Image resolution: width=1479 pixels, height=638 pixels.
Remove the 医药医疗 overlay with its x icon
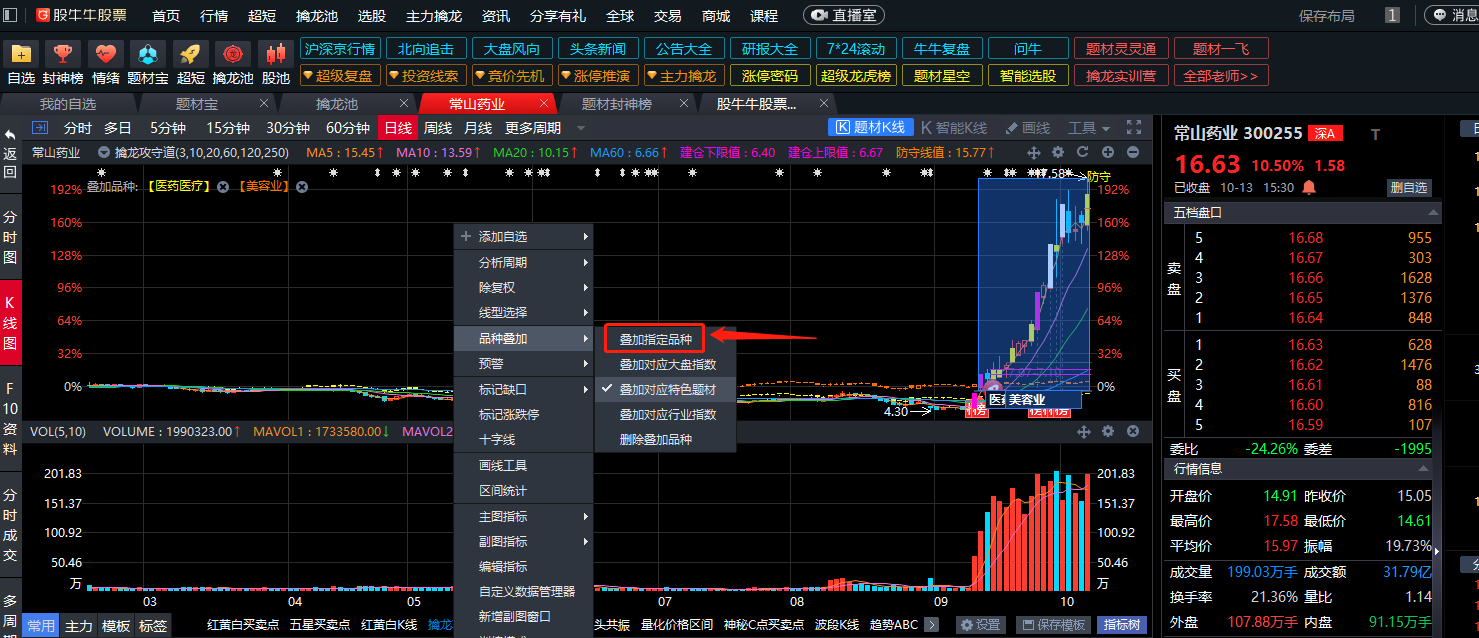[x=223, y=186]
